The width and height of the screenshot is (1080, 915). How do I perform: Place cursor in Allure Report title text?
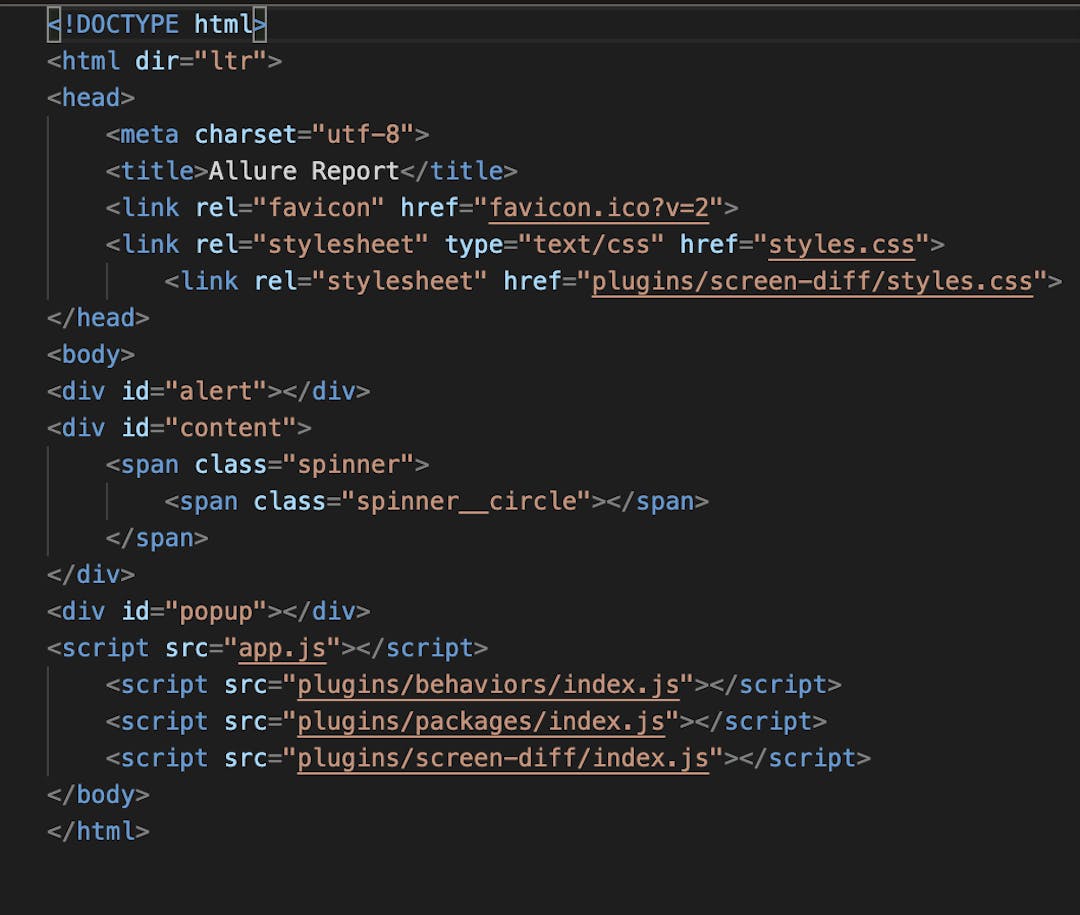(x=303, y=171)
